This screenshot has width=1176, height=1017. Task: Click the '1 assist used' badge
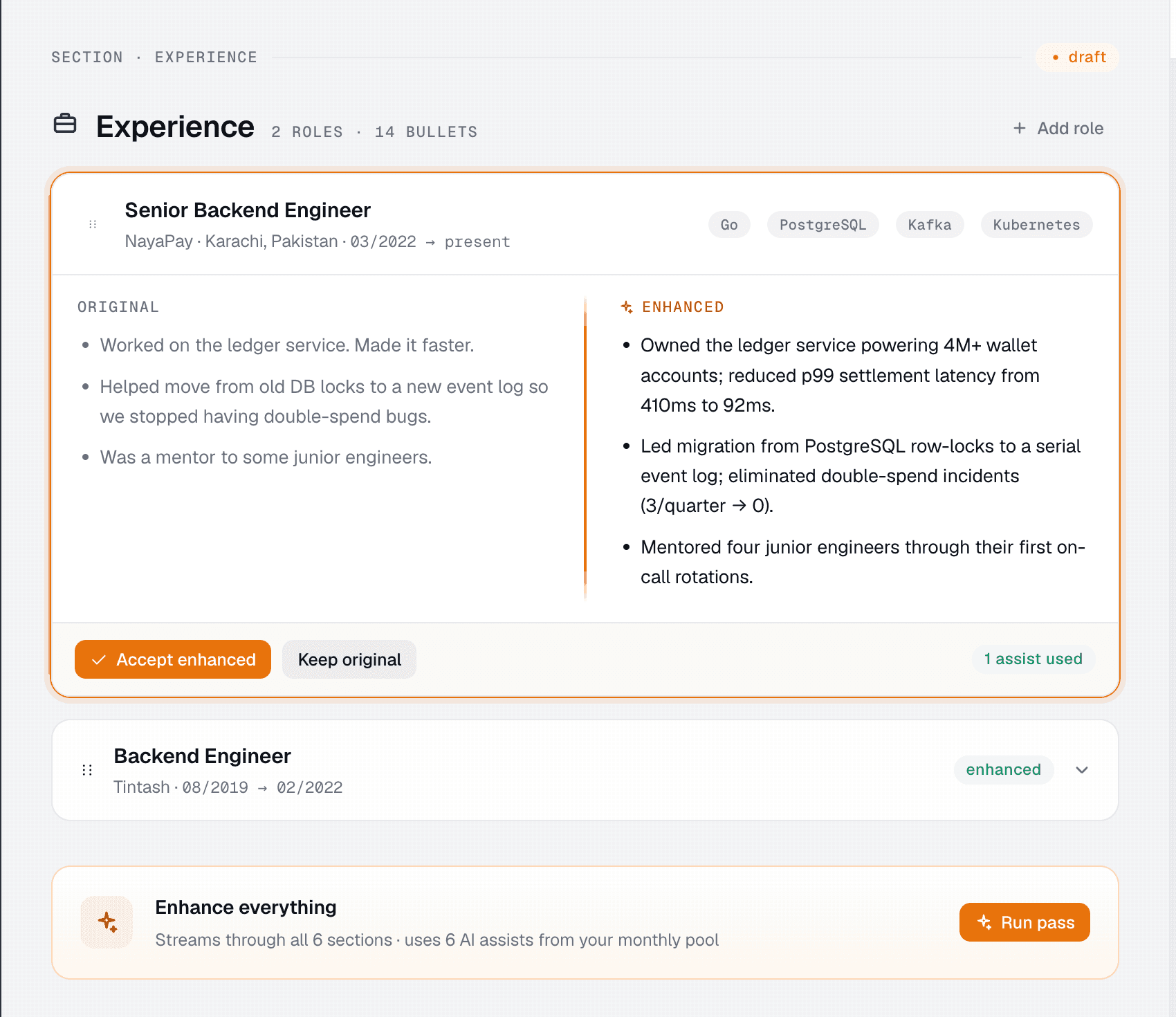(x=1033, y=659)
